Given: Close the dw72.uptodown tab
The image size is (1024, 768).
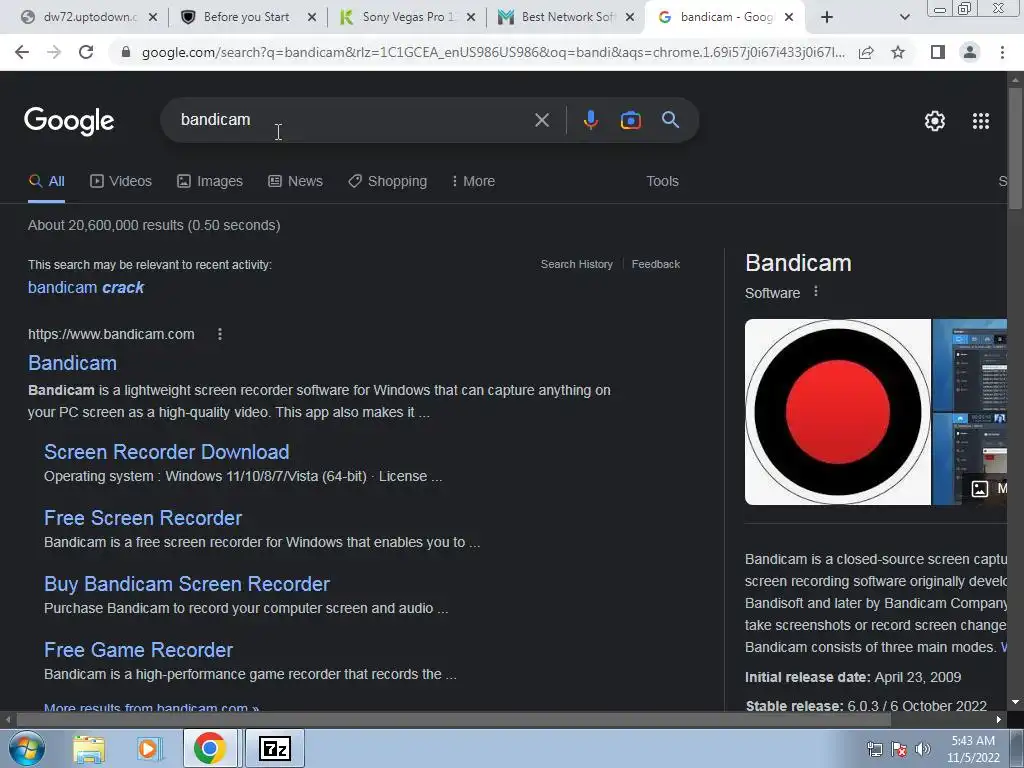Looking at the screenshot, I should pos(153,17).
